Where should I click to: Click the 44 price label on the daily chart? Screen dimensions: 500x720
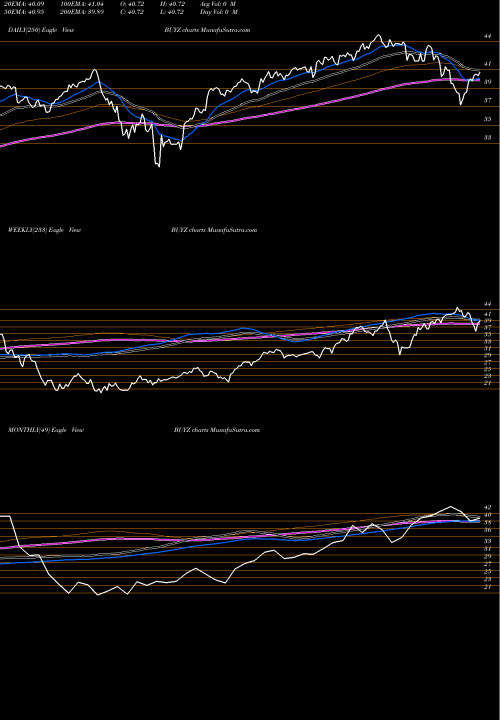488,36
